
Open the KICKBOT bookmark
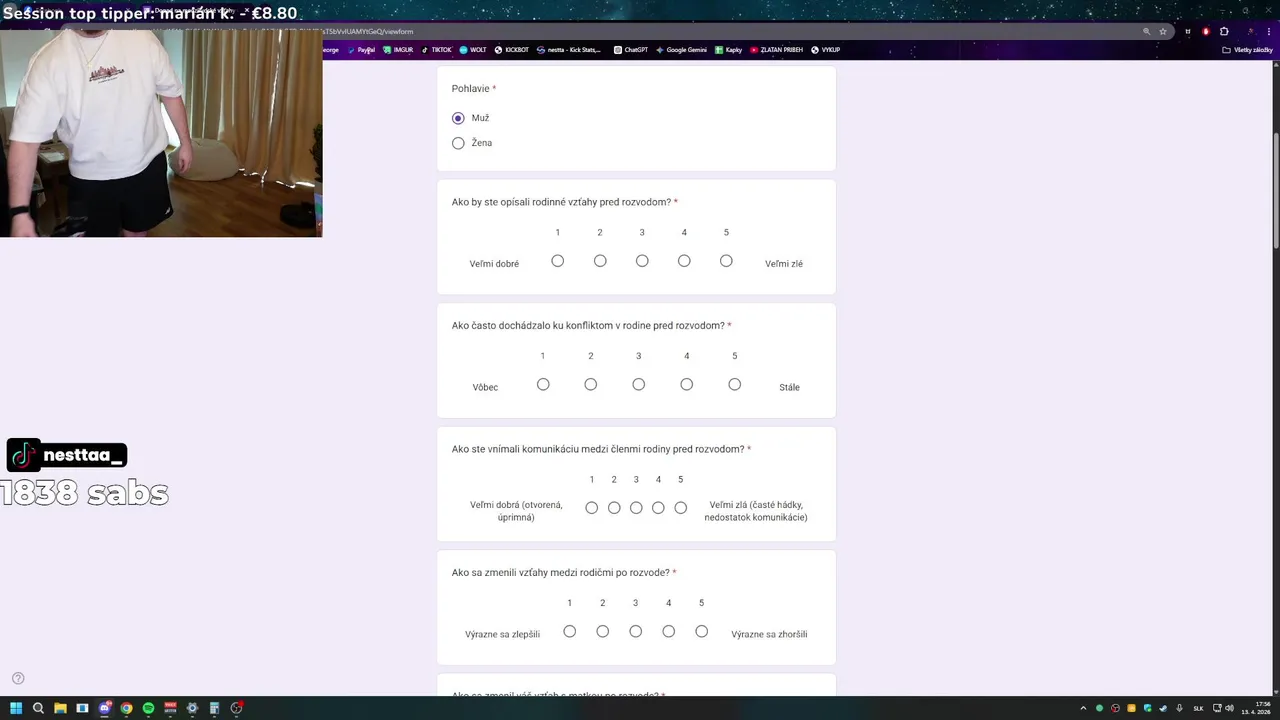[x=511, y=49]
